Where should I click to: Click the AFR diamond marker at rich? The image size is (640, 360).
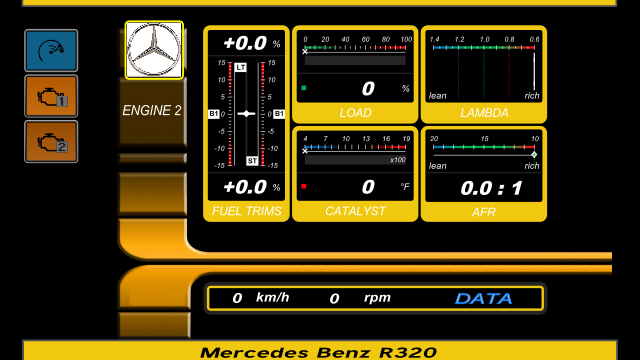click(534, 155)
